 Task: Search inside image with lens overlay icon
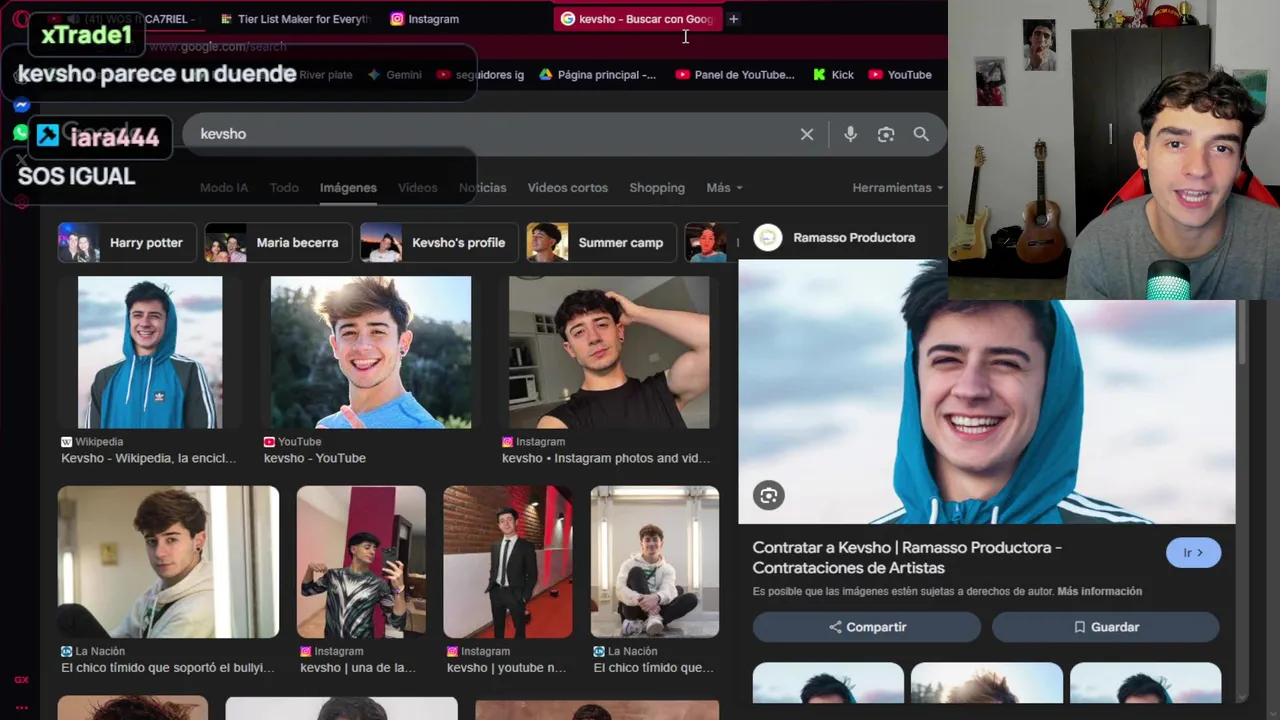769,496
